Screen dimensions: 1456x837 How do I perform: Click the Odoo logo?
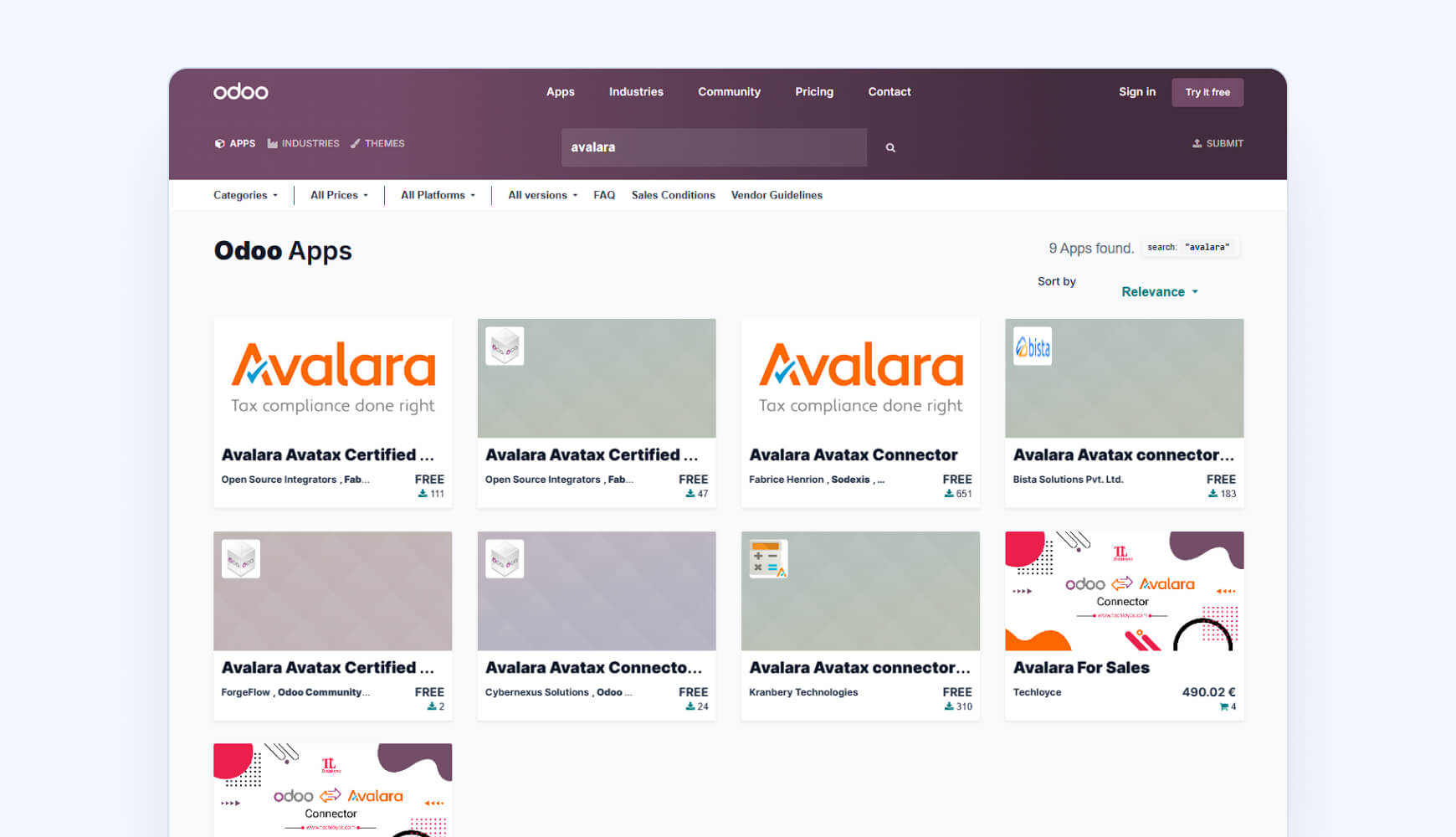(240, 91)
